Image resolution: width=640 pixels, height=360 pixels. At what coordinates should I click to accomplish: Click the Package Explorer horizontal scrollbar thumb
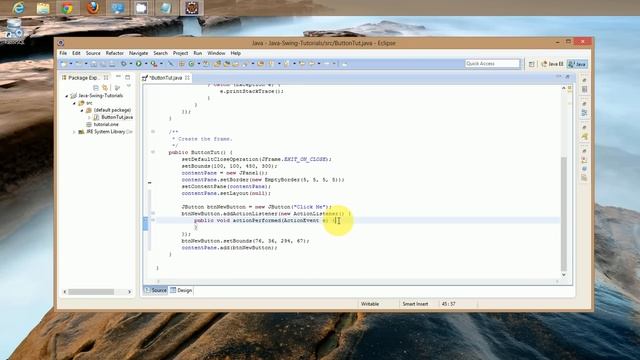click(91, 292)
